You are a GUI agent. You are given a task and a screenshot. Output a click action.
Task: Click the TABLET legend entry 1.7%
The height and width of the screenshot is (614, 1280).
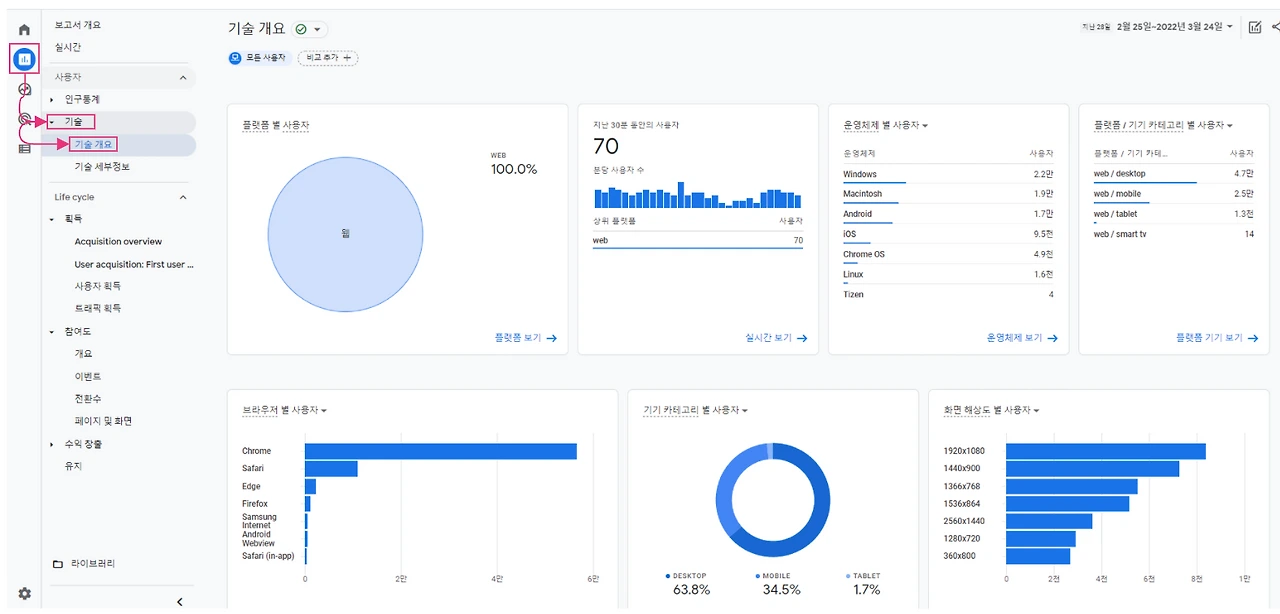[864, 584]
